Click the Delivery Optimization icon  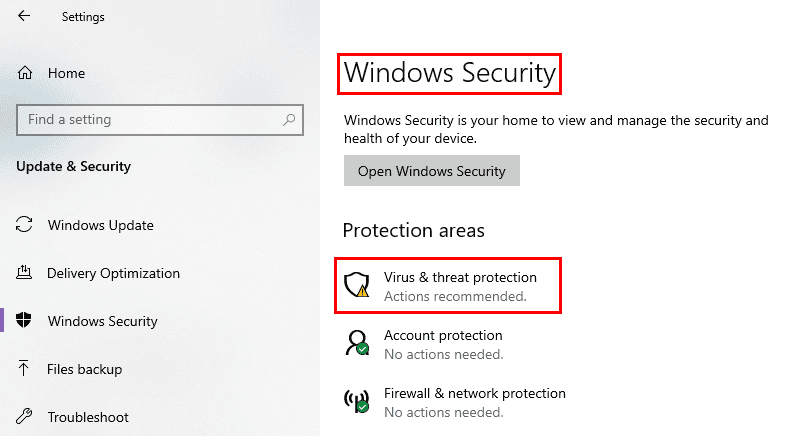point(24,272)
